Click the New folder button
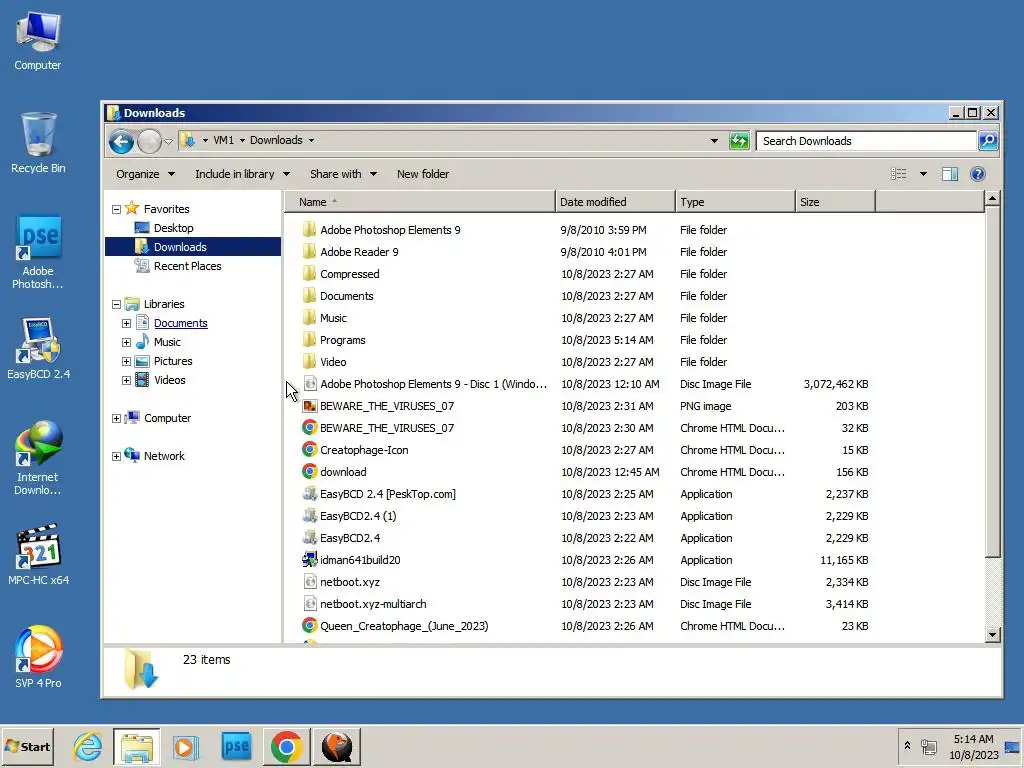This screenshot has width=1024, height=768. (x=423, y=174)
